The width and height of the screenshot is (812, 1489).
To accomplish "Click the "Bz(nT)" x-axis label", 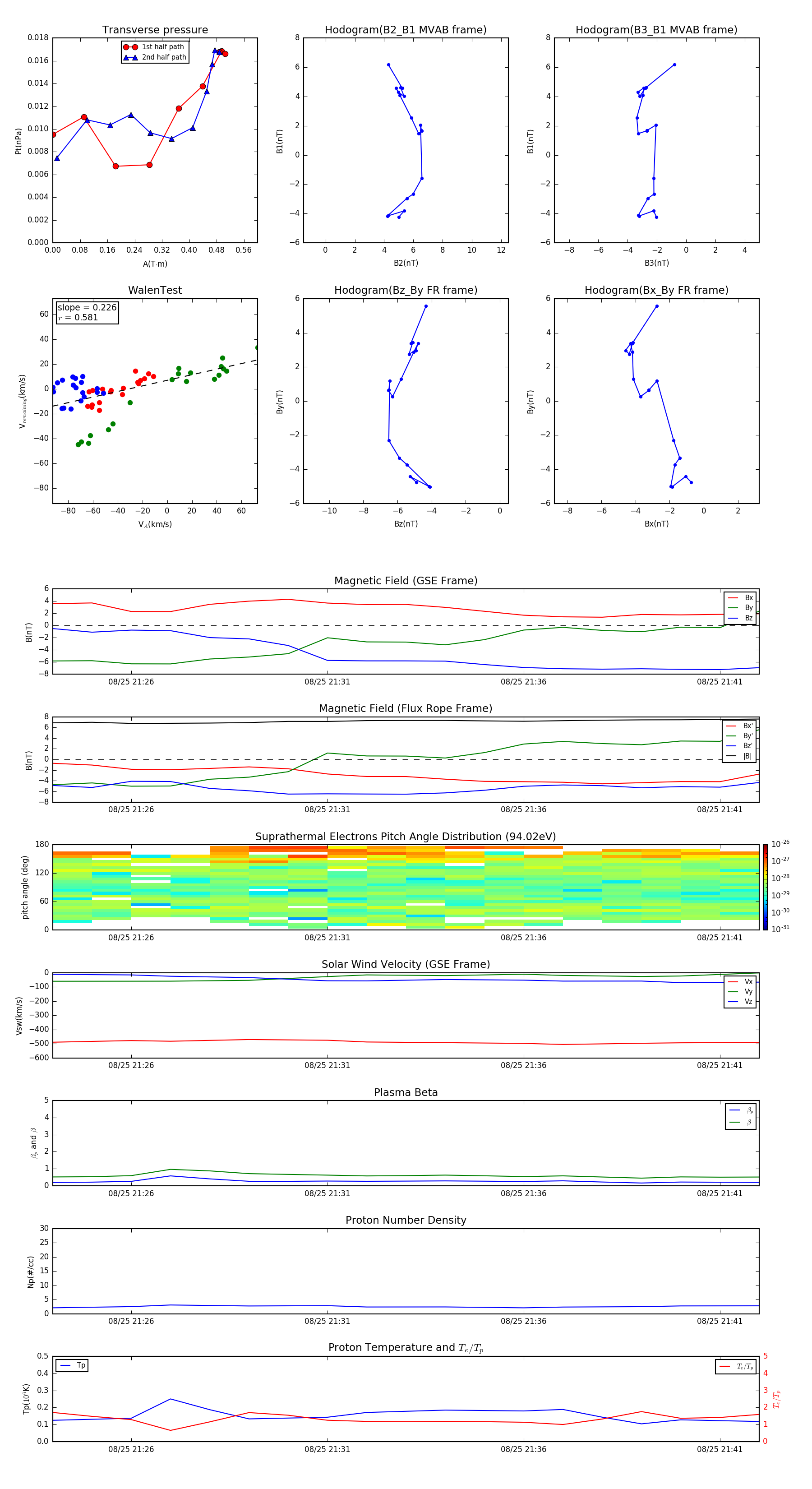I will 406,524.
